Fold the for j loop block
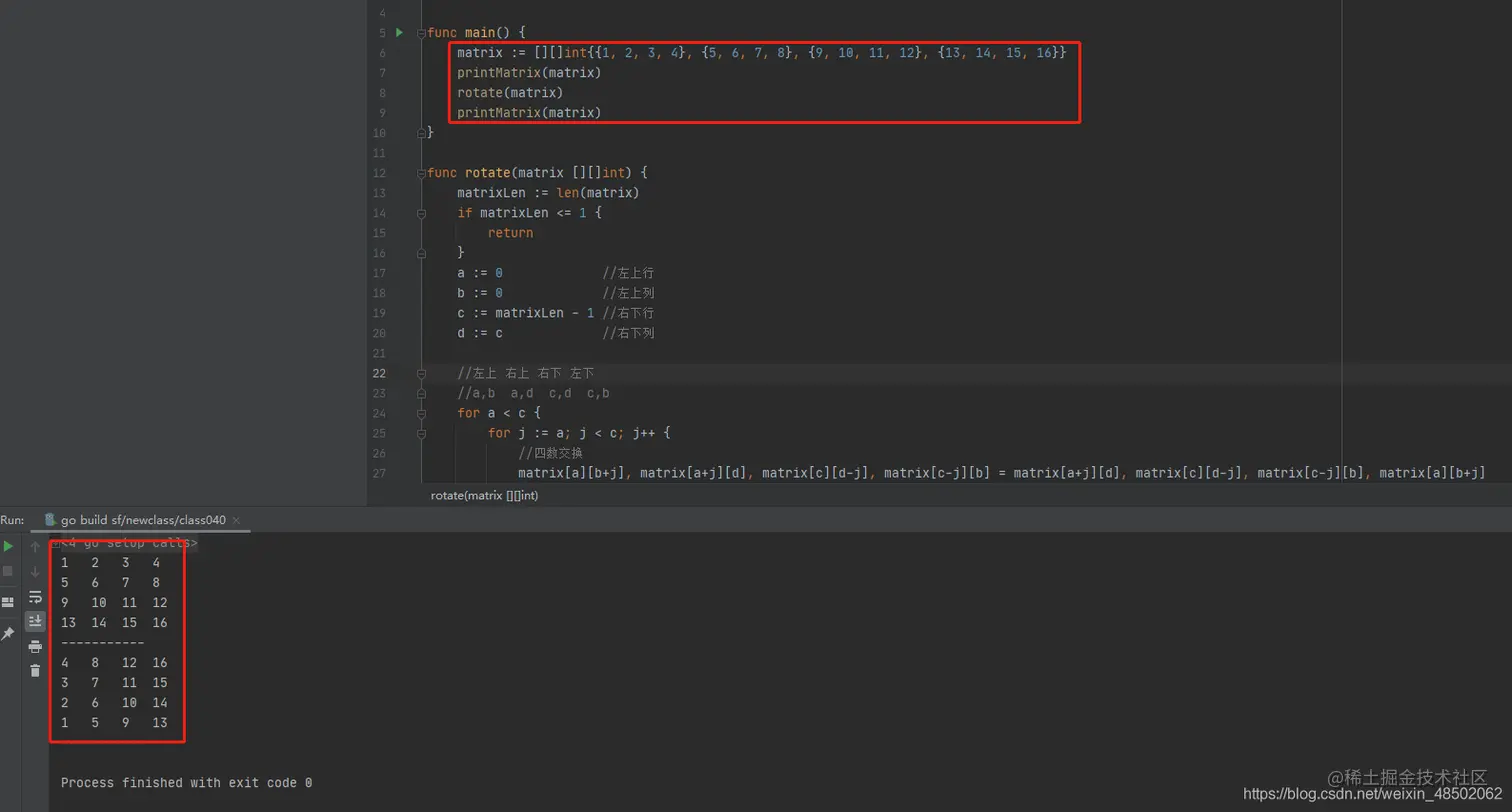1512x812 pixels. point(421,433)
